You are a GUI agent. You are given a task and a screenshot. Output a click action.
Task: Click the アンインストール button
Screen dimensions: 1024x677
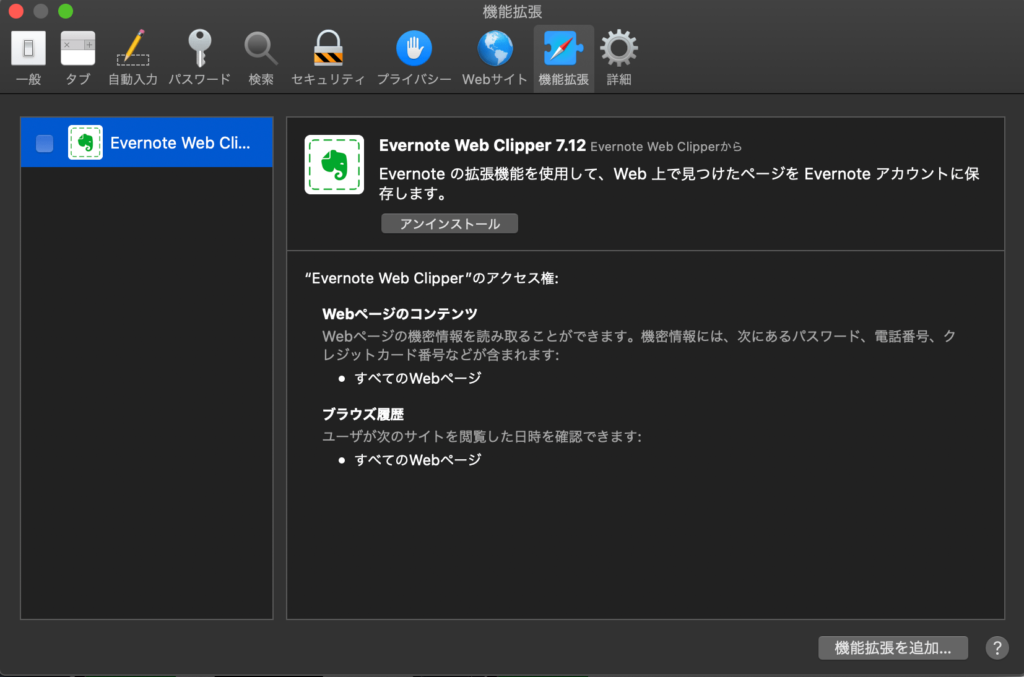click(449, 224)
